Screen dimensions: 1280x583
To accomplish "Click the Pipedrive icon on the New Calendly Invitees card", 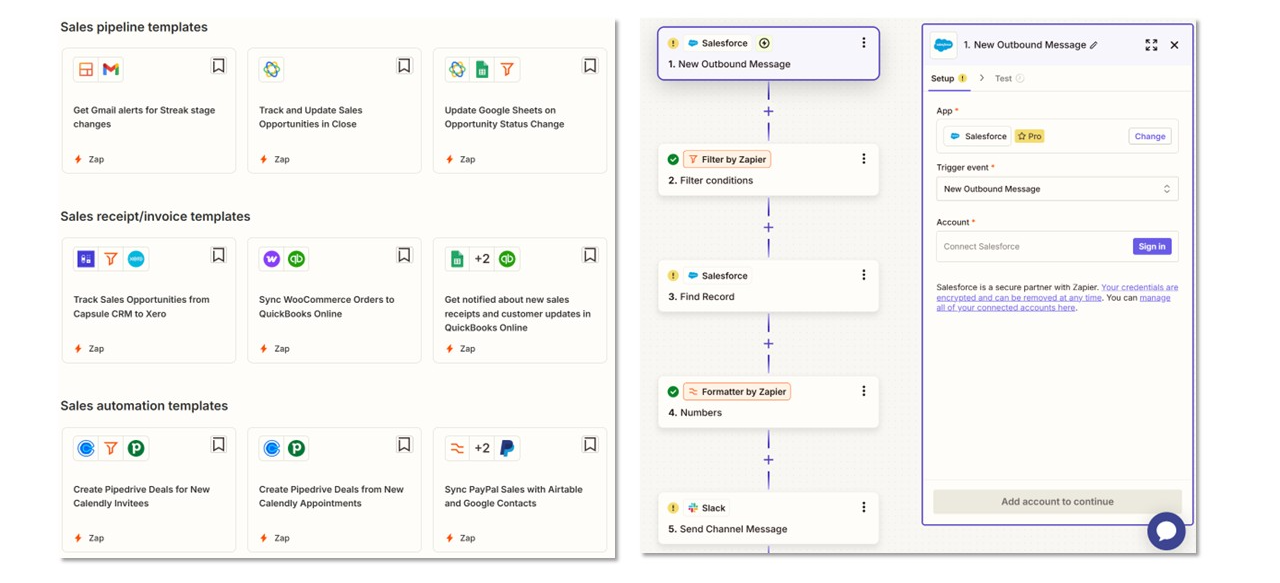I will pyautogui.click(x=136, y=448).
